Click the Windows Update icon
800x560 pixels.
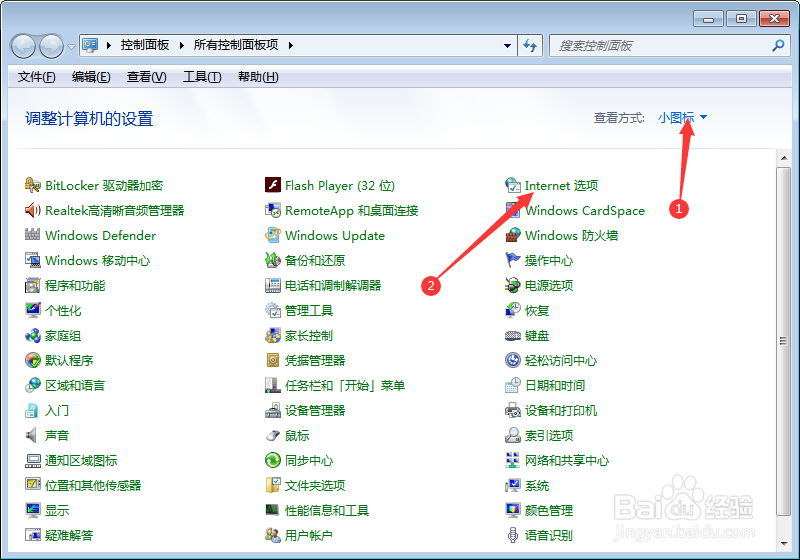[273, 235]
